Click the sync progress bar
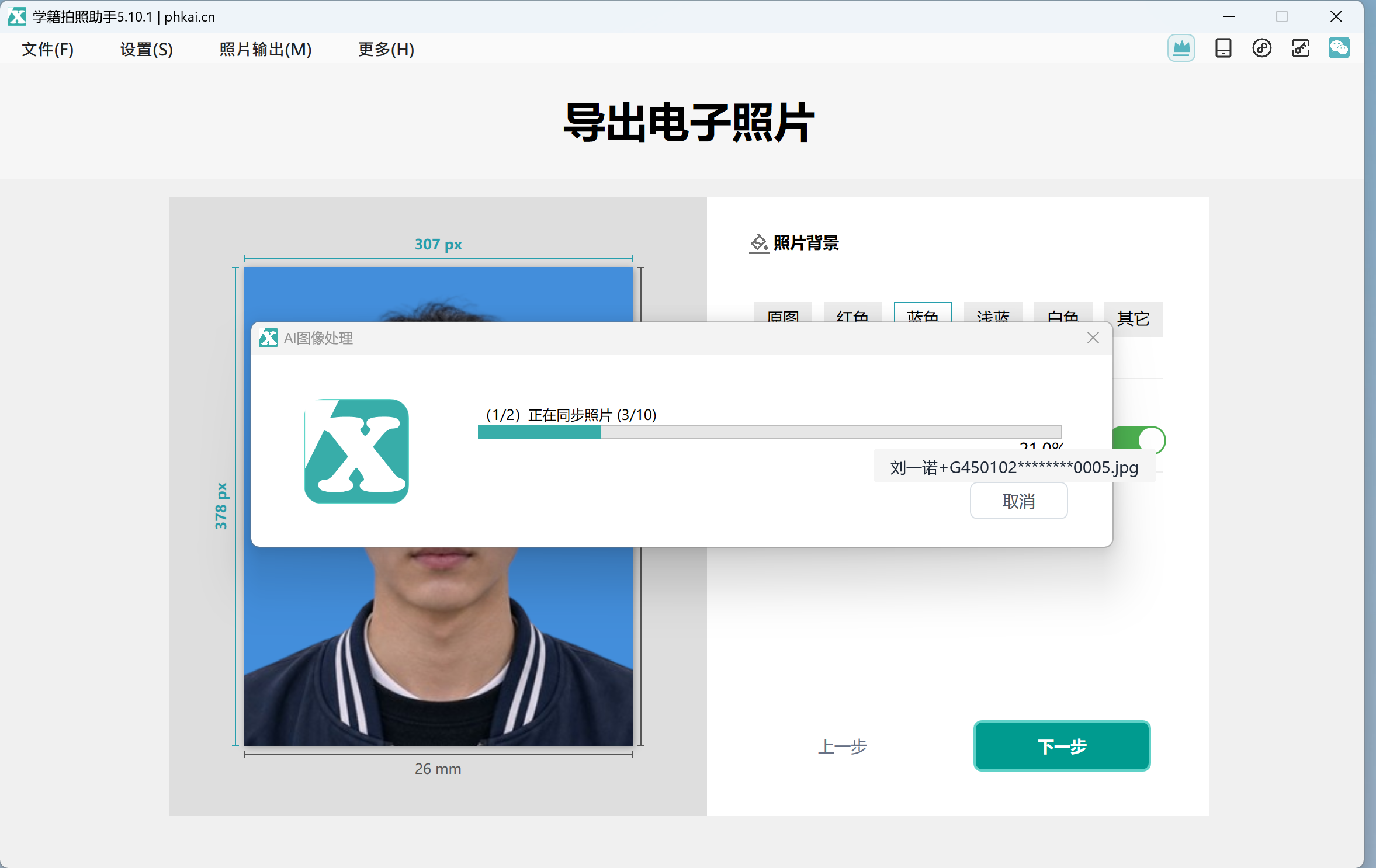Image resolution: width=1376 pixels, height=868 pixels. tap(770, 432)
